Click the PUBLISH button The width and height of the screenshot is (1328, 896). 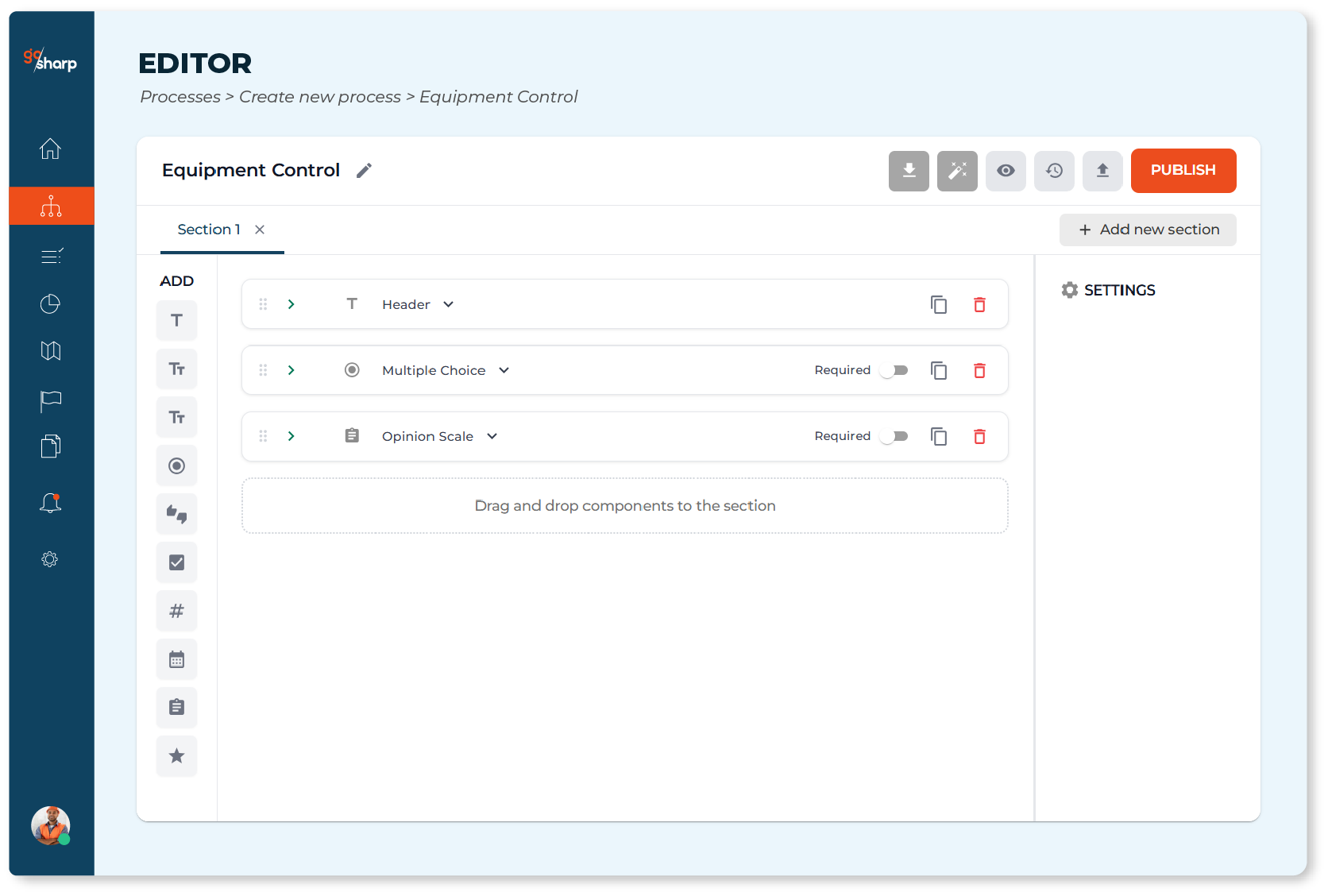tap(1183, 171)
